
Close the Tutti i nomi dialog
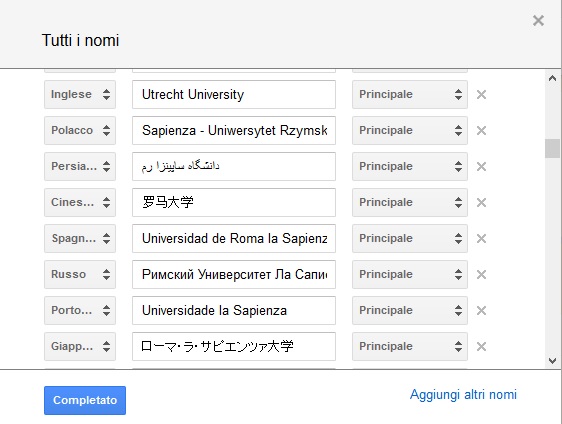[538, 20]
